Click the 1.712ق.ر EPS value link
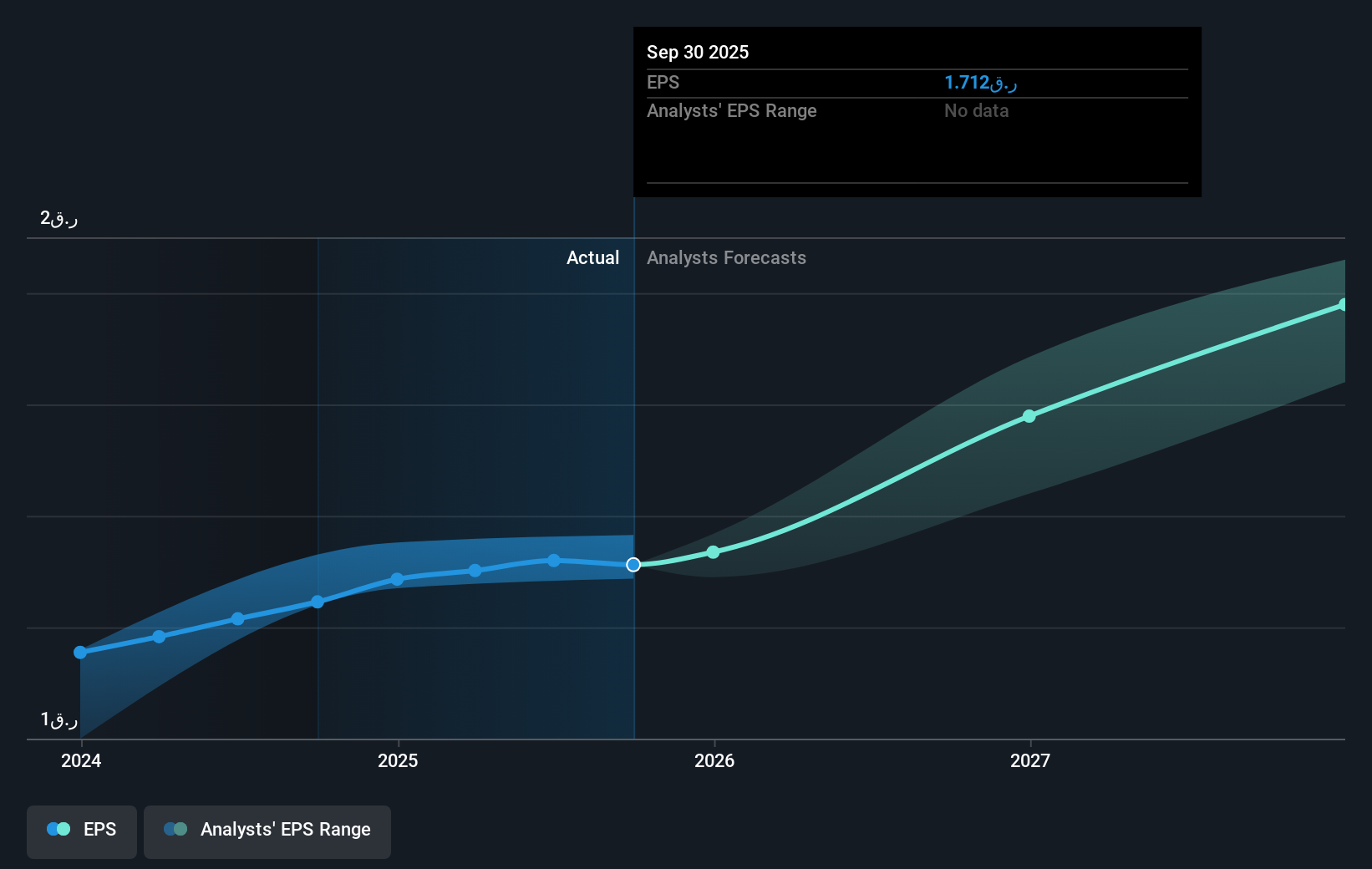The image size is (1372, 869). pos(979,82)
